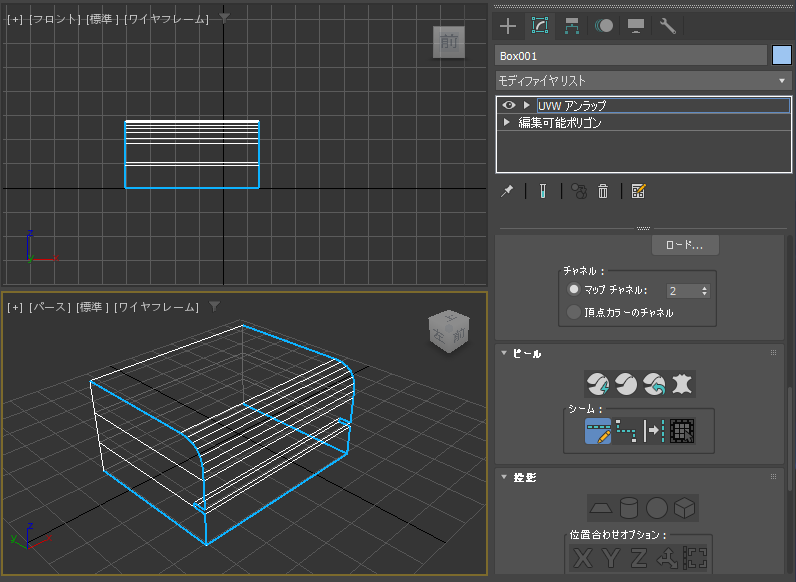Click the Box Map projection icon
Image resolution: width=796 pixels, height=582 pixels.
point(684,508)
